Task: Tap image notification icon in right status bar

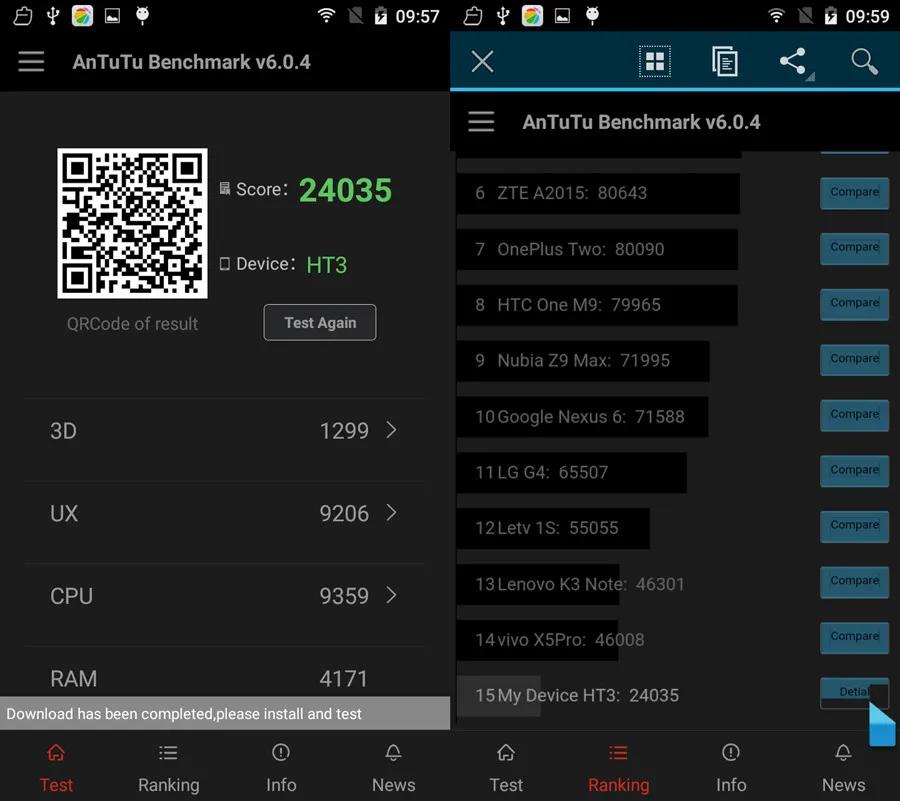Action: pos(562,15)
